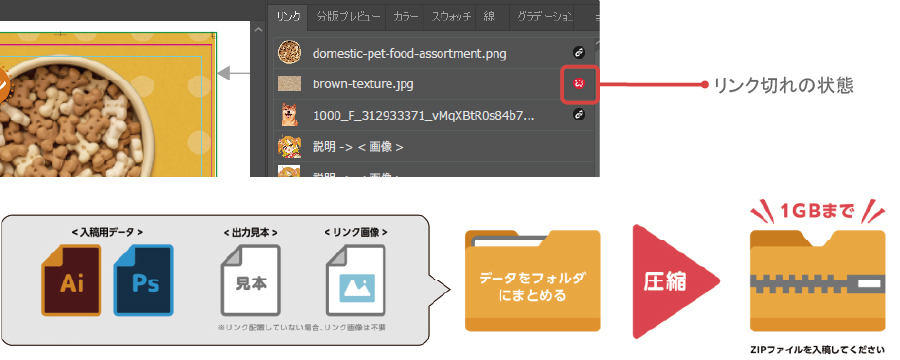Click the データをフォルダにまとめる folder icon
Image resolution: width=900 pixels, height=360 pixels.
click(x=532, y=280)
